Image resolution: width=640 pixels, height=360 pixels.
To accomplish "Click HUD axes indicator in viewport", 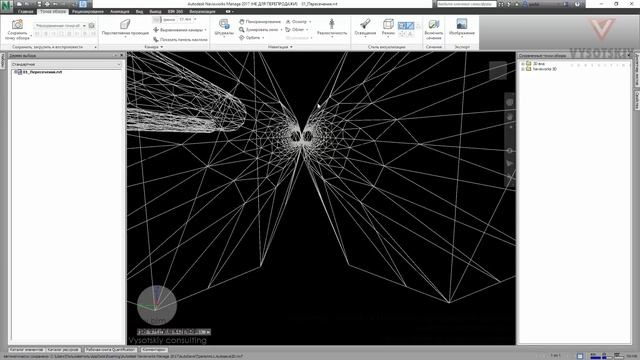I will coord(157,305).
